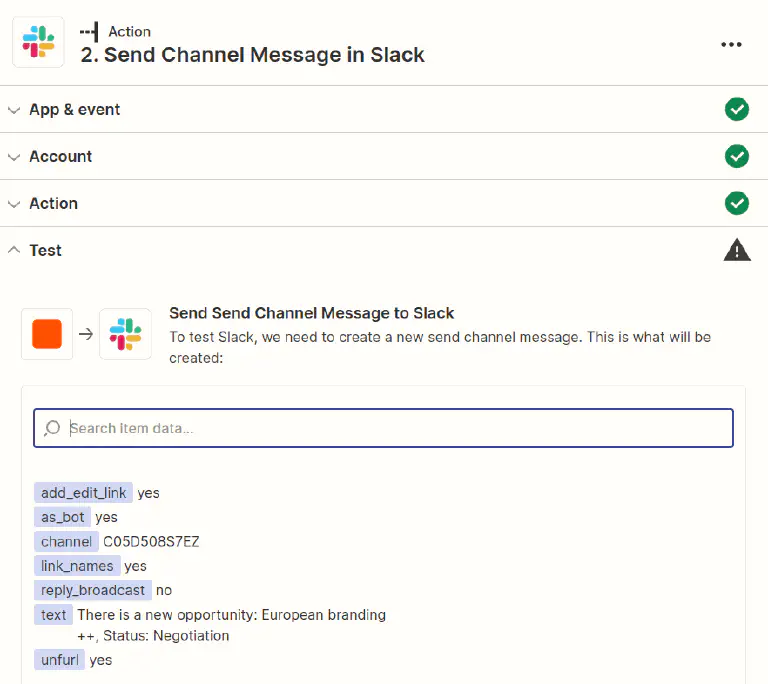Click the text field tag
The image size is (768, 684).
[54, 615]
